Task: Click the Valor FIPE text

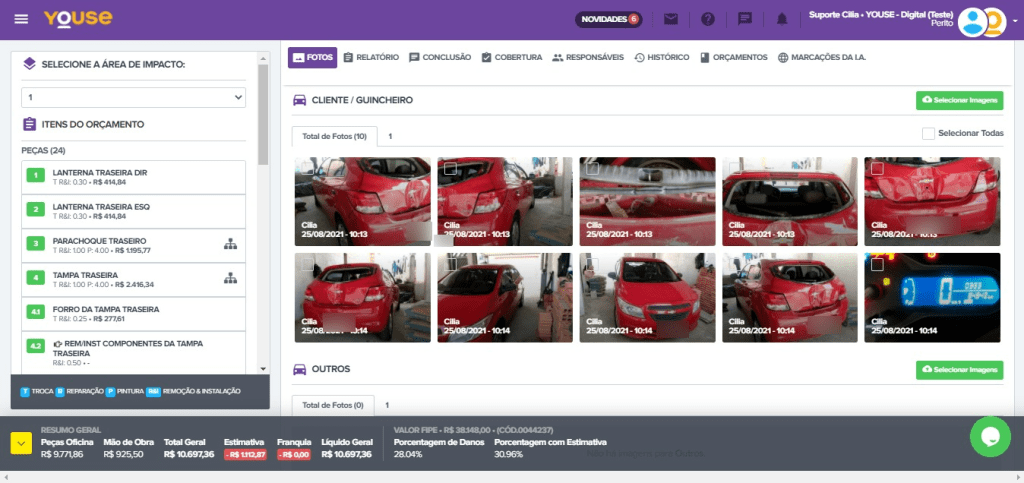Action: tap(473, 430)
